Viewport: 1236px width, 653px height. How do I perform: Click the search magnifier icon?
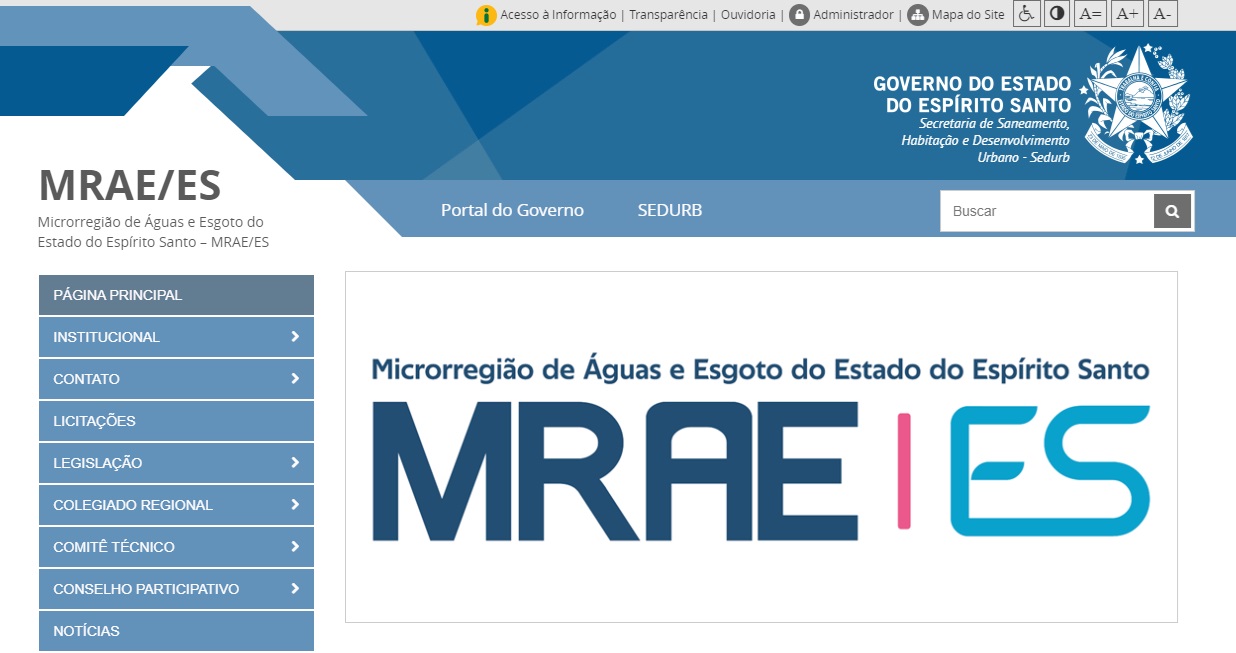[1171, 210]
